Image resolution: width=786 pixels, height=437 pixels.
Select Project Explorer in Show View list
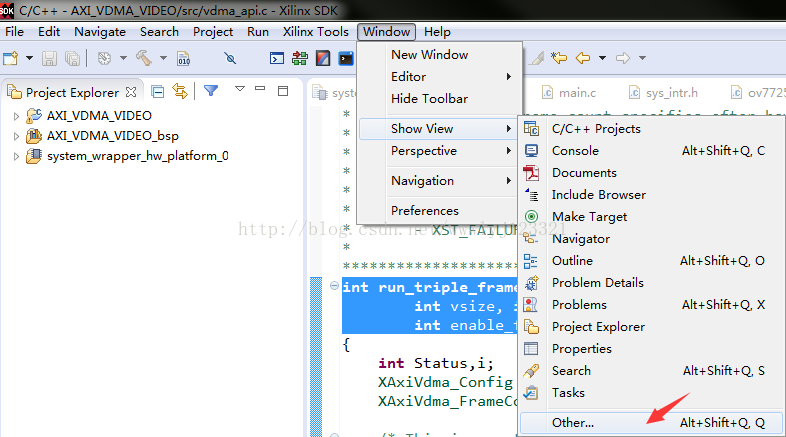point(651,327)
